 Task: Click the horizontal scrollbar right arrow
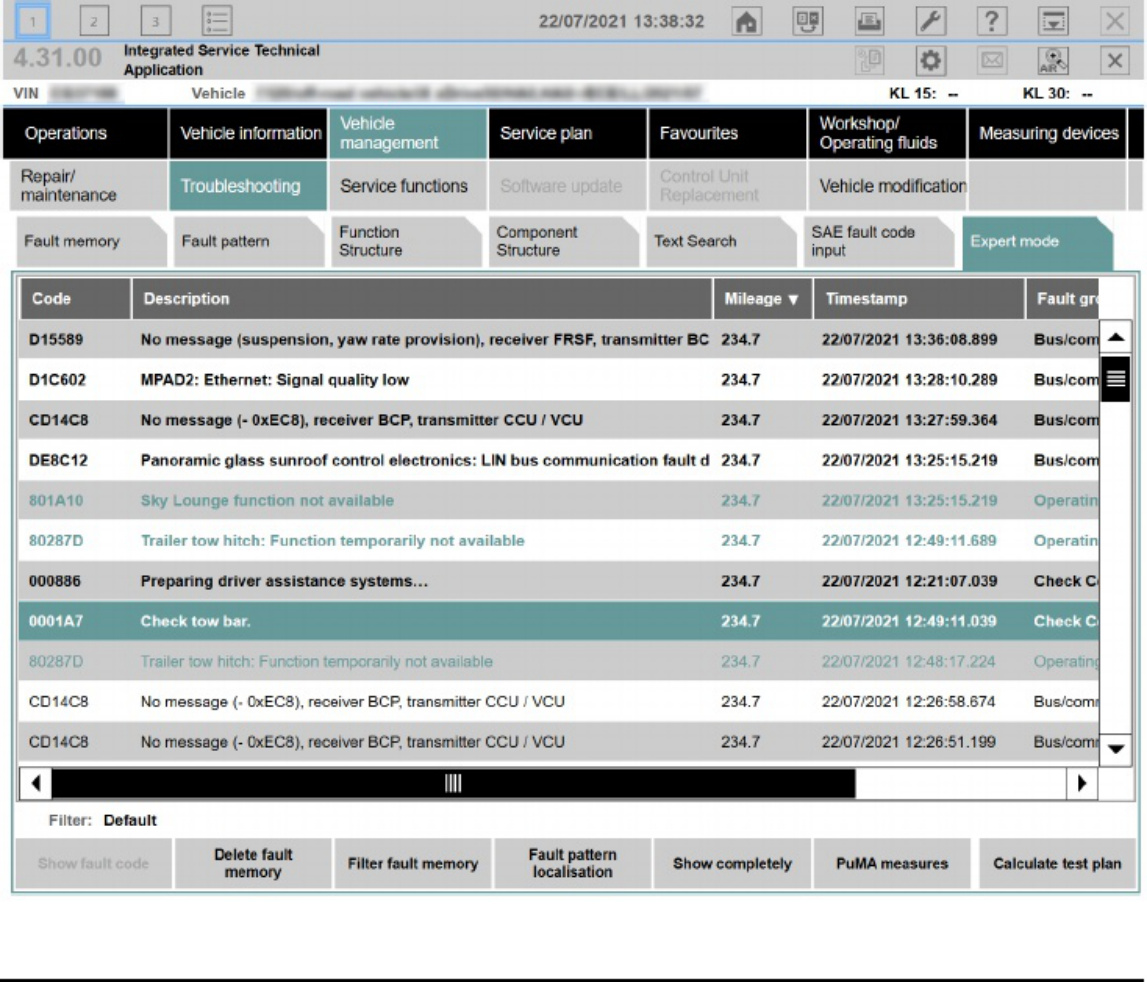coord(1082,783)
